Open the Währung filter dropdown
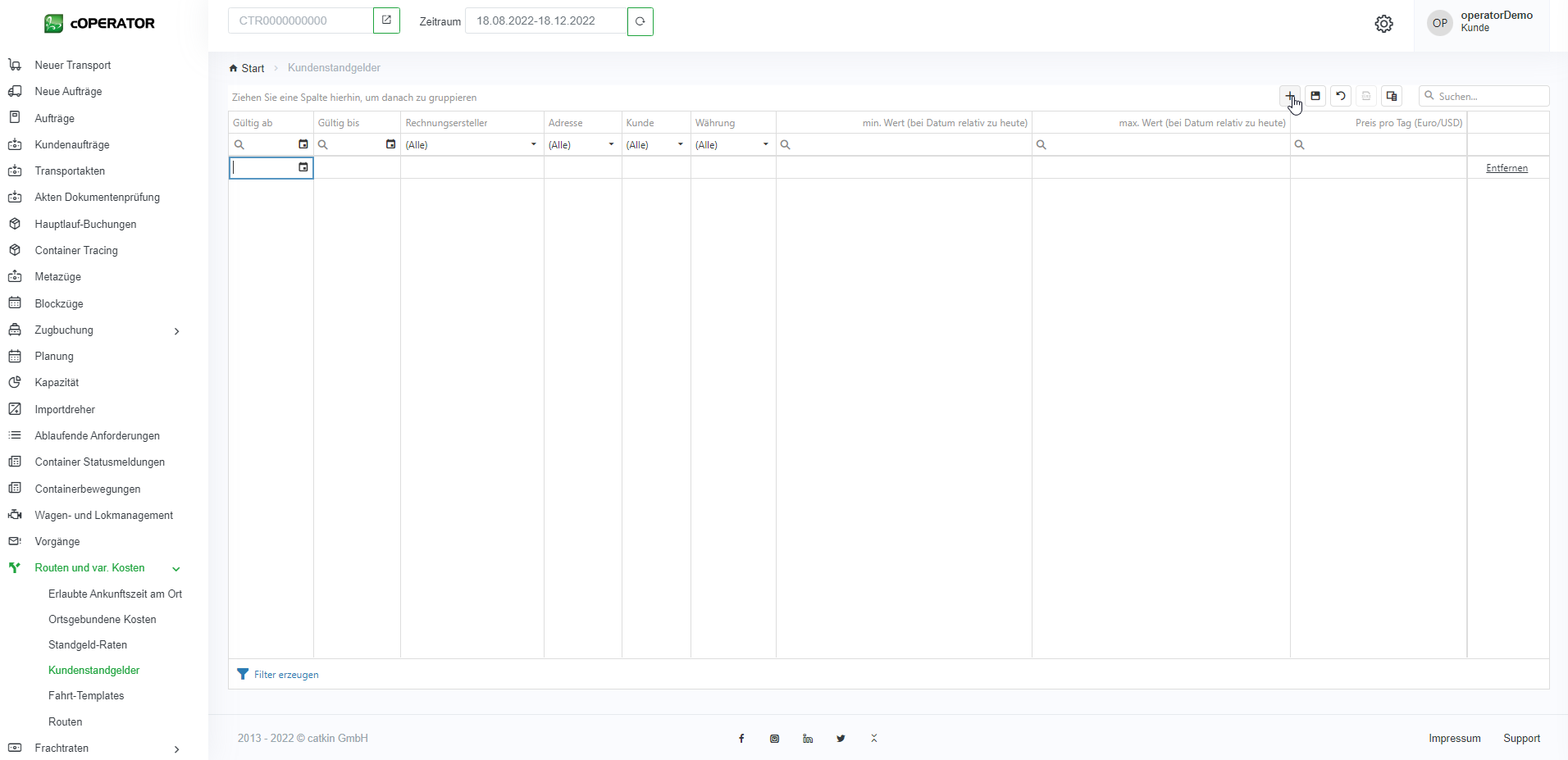 tap(765, 144)
